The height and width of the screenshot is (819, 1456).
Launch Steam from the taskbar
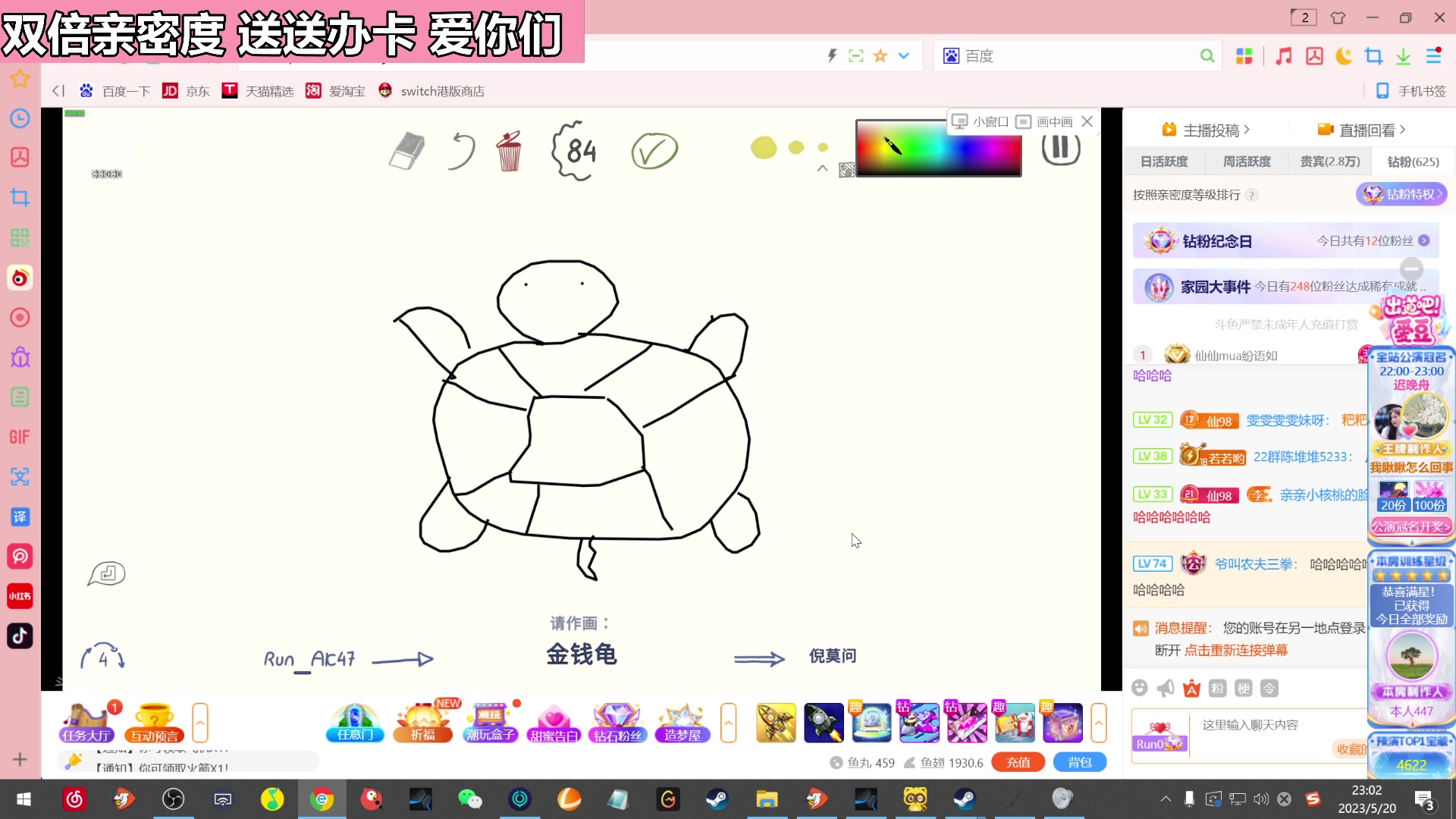pyautogui.click(x=717, y=799)
